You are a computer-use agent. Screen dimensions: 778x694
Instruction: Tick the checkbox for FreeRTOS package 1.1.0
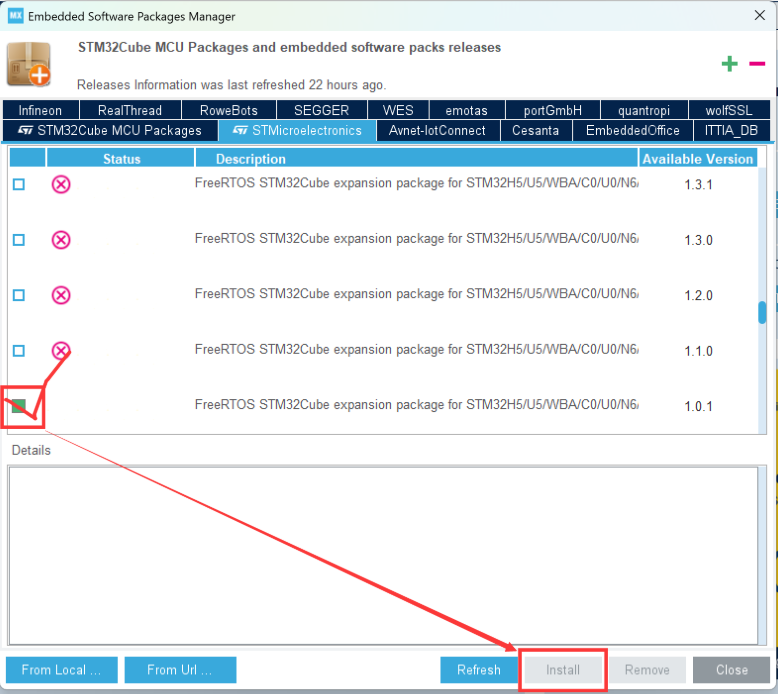[x=19, y=351]
